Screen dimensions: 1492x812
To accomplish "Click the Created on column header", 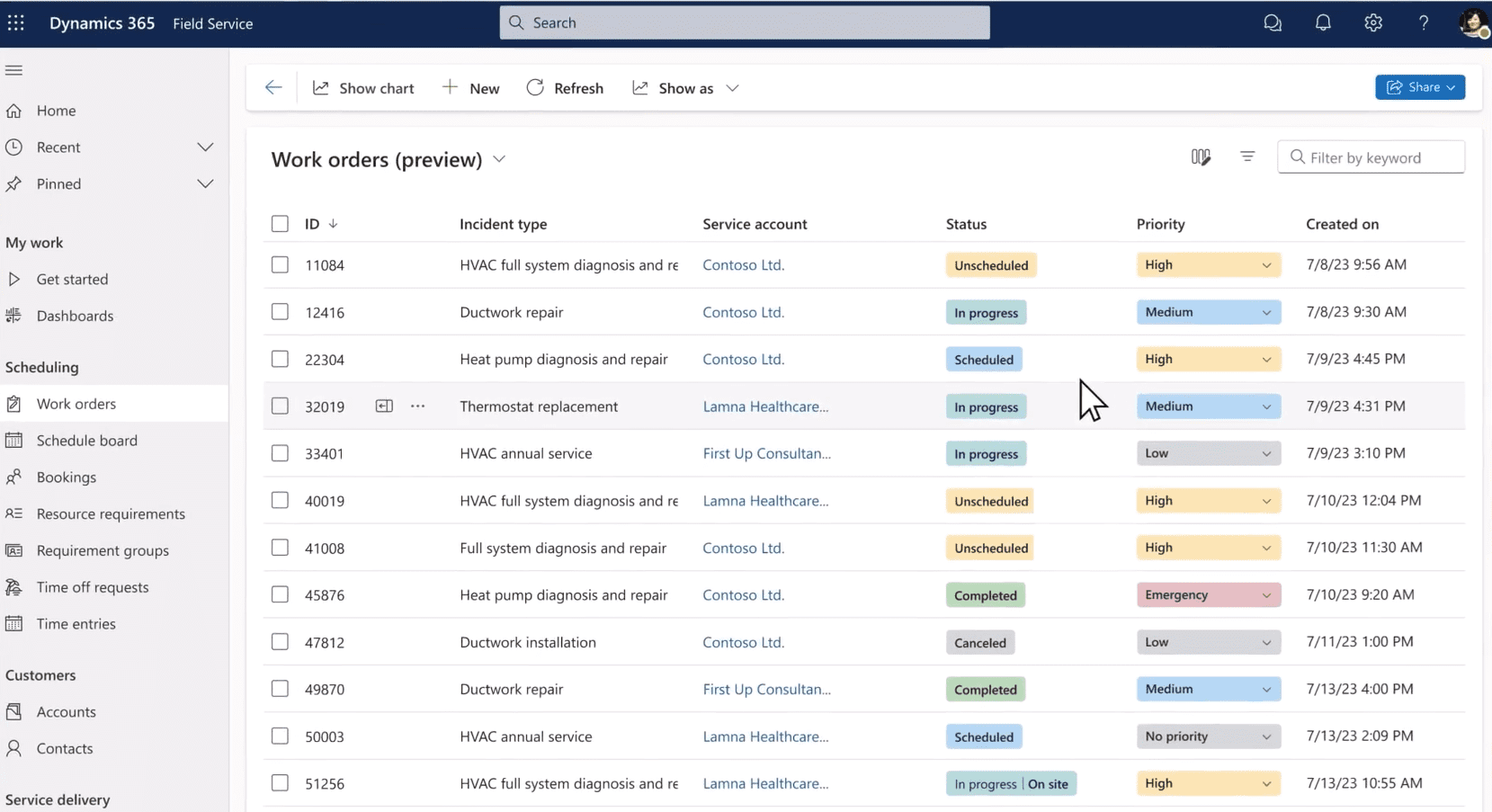I will [1342, 224].
